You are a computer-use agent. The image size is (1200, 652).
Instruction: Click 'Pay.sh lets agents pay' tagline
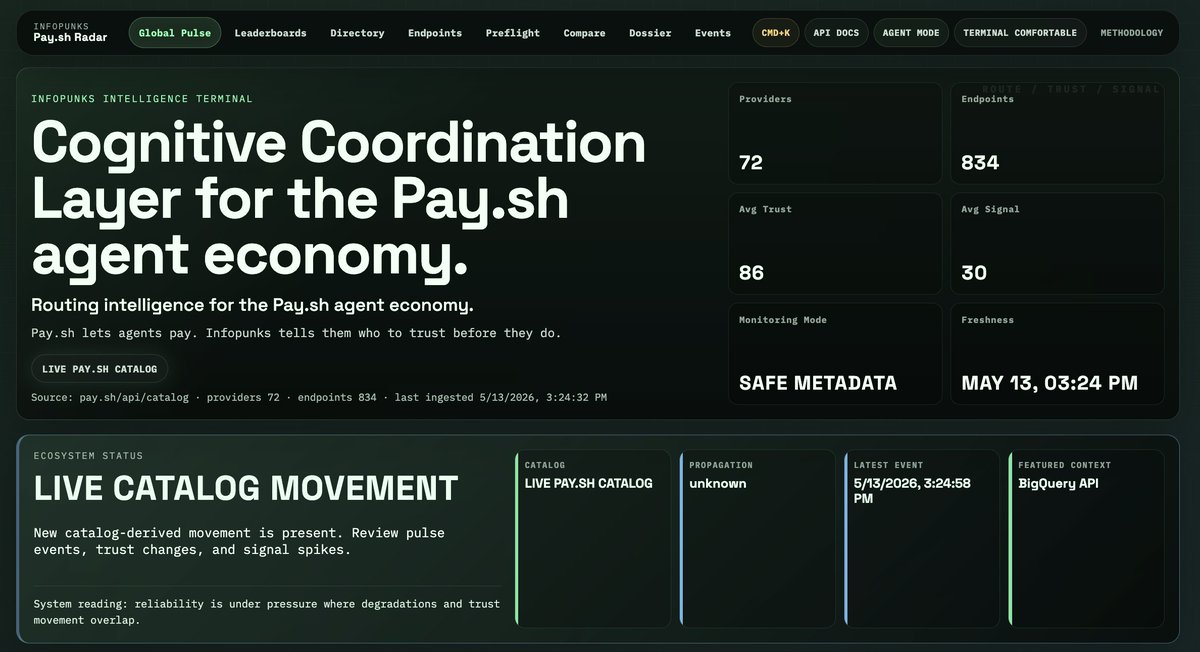[x=296, y=333]
